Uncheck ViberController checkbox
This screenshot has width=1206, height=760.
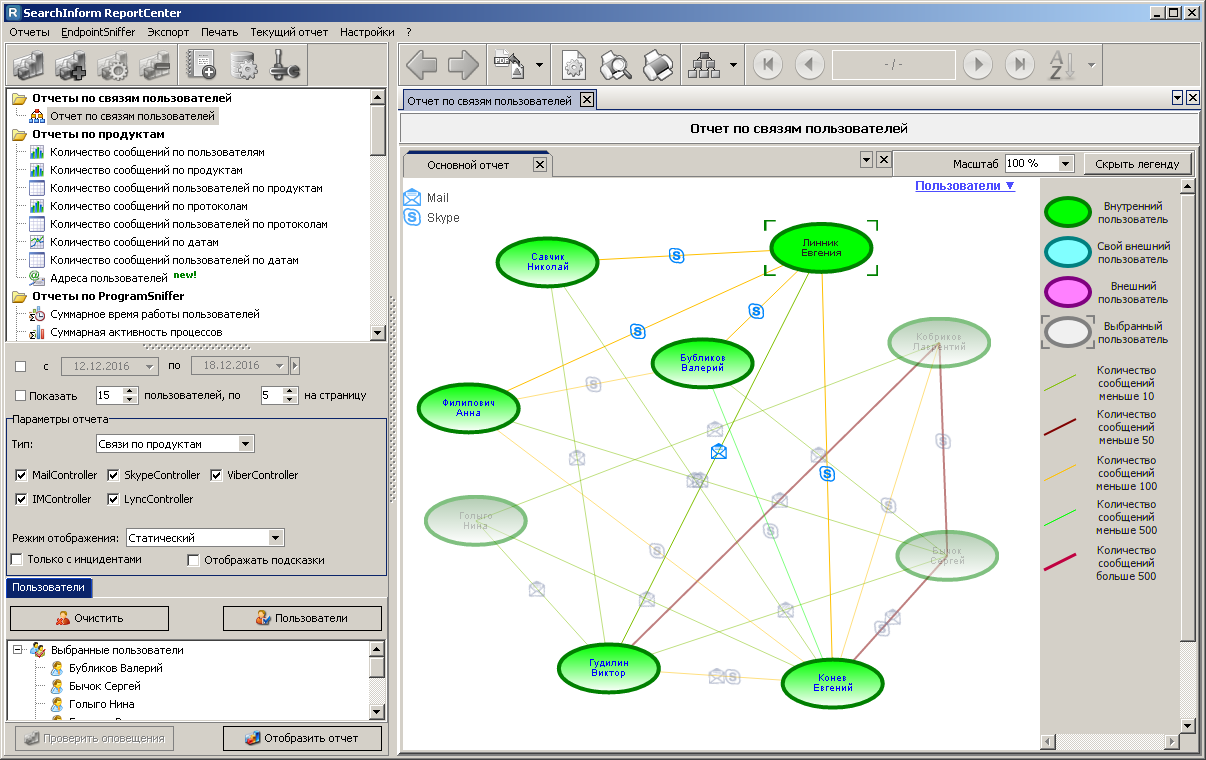[x=216, y=475]
